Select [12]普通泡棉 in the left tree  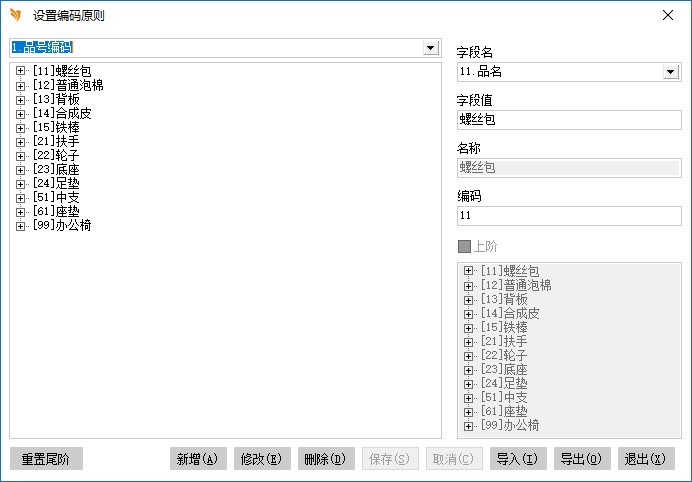68,85
